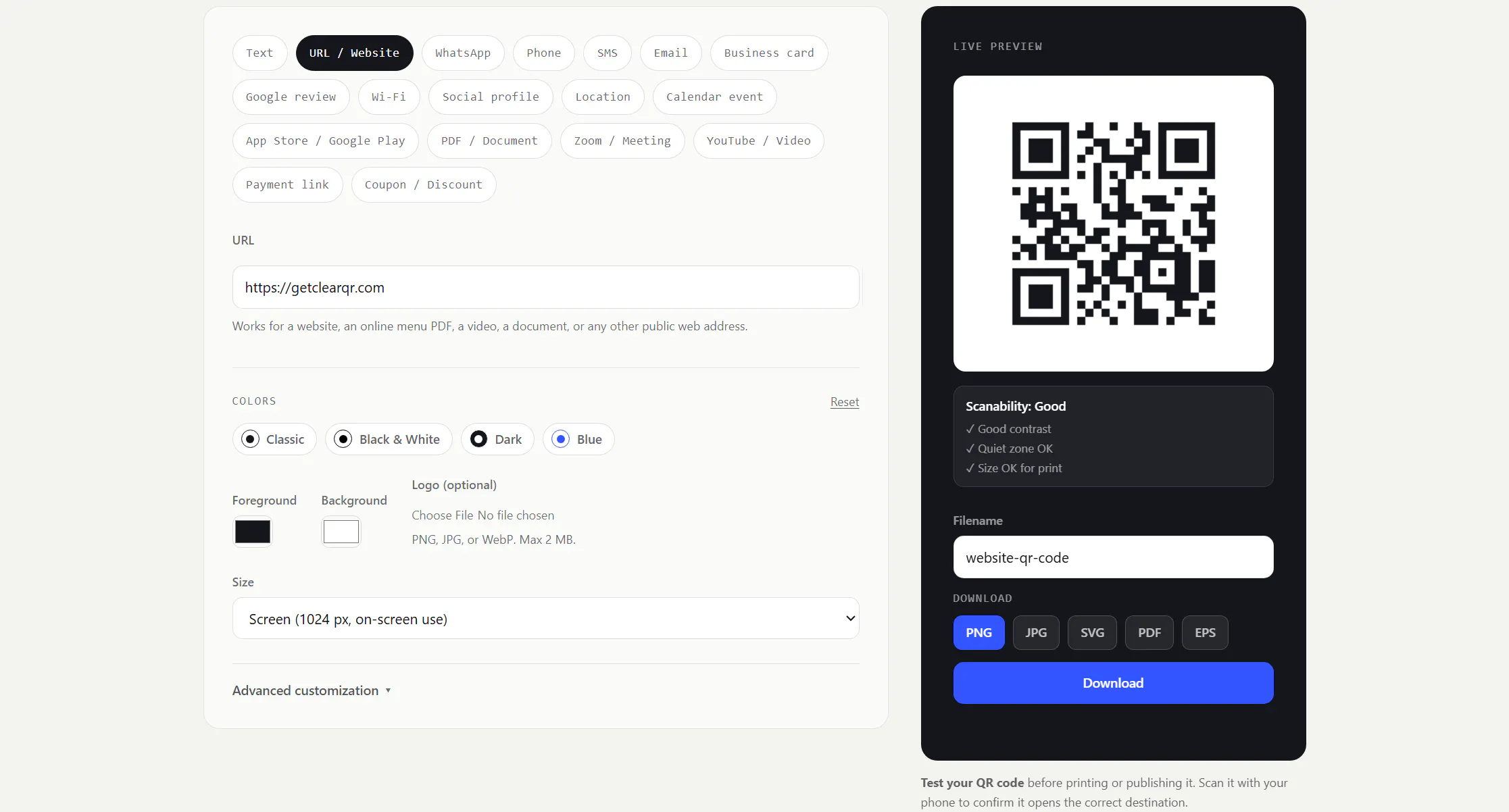This screenshot has height=812, width=1509.
Task: Click 'PNG, JPG, or WebP. Max 2 MB.' hint
Action: coord(493,540)
